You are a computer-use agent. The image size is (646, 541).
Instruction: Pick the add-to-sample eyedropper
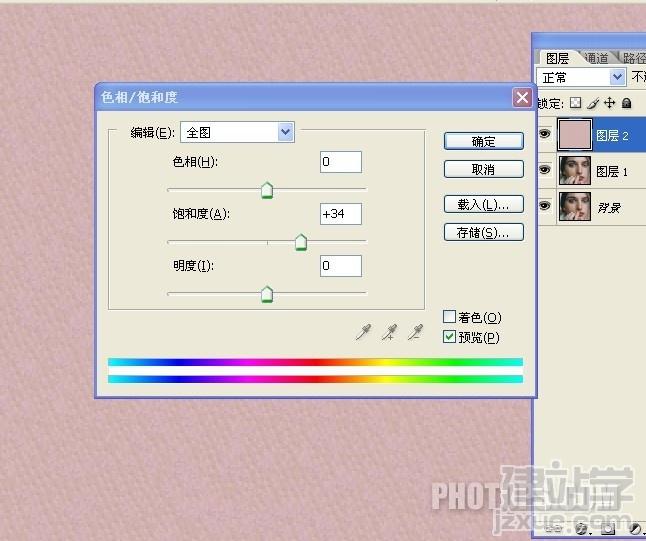[389, 332]
